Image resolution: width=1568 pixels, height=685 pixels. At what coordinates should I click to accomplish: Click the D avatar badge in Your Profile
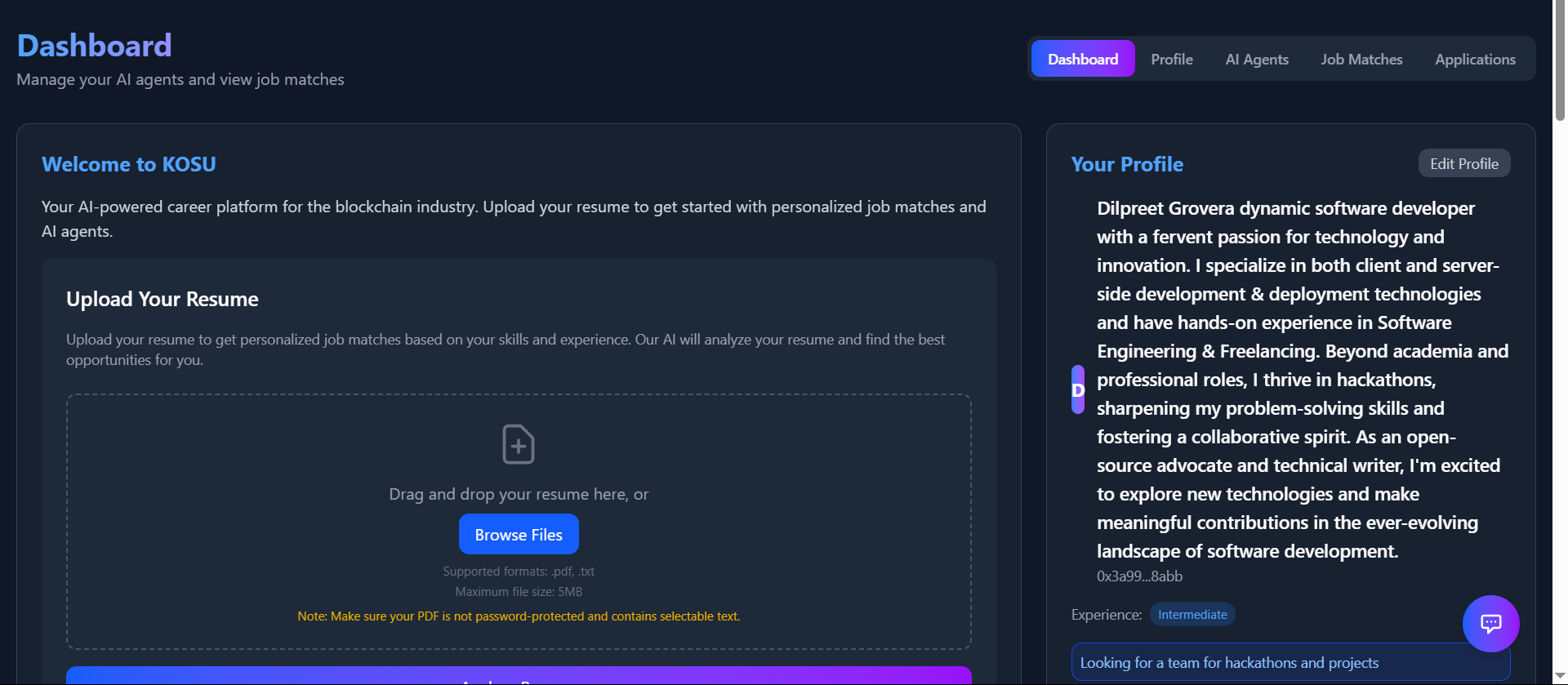[x=1078, y=389]
